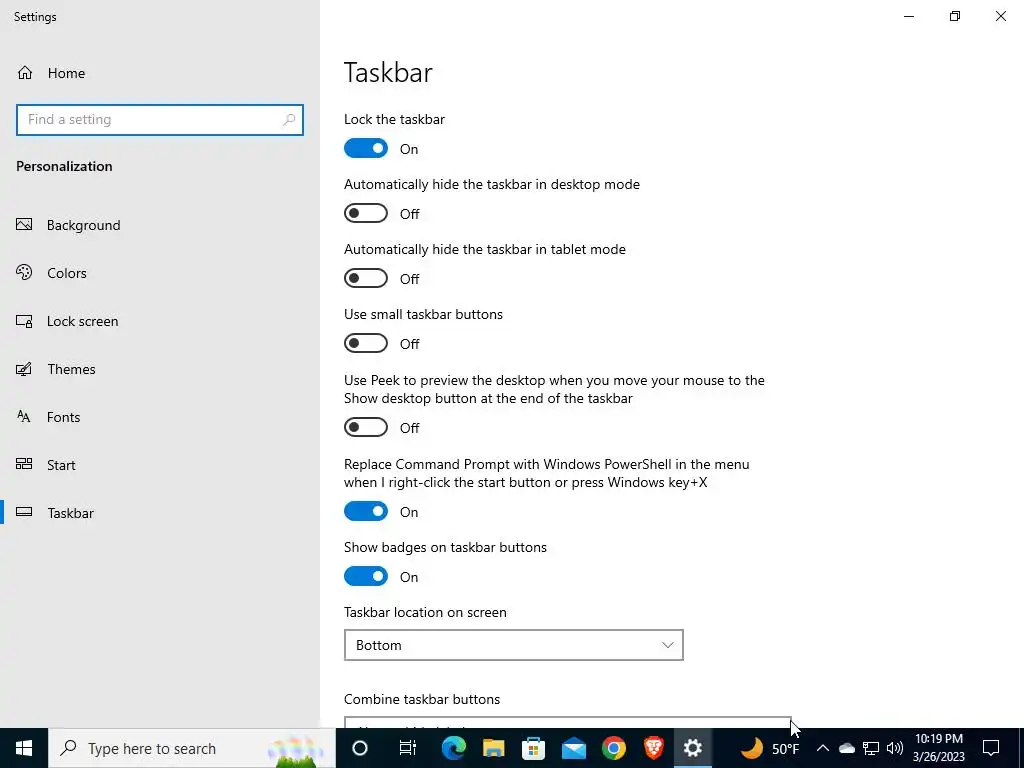Open Start settings page

(x=61, y=465)
